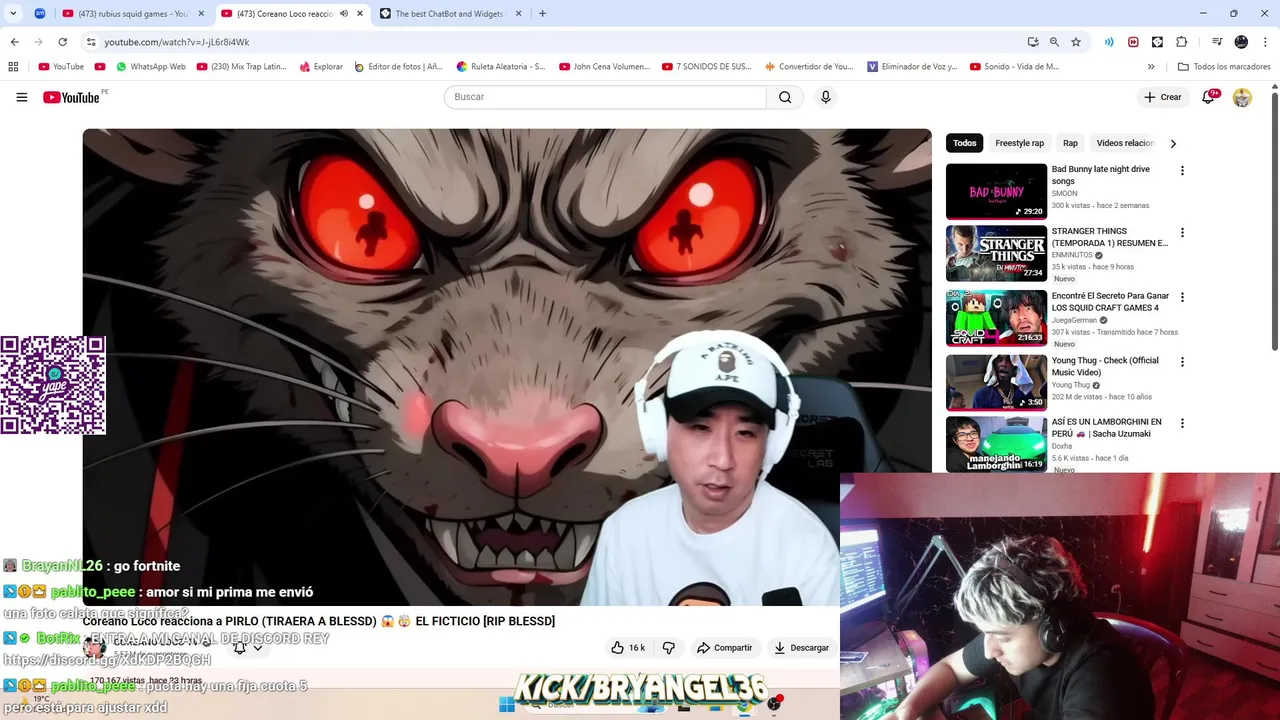
Task: Click the address bar URL youtube.com/watch
Action: 177,42
